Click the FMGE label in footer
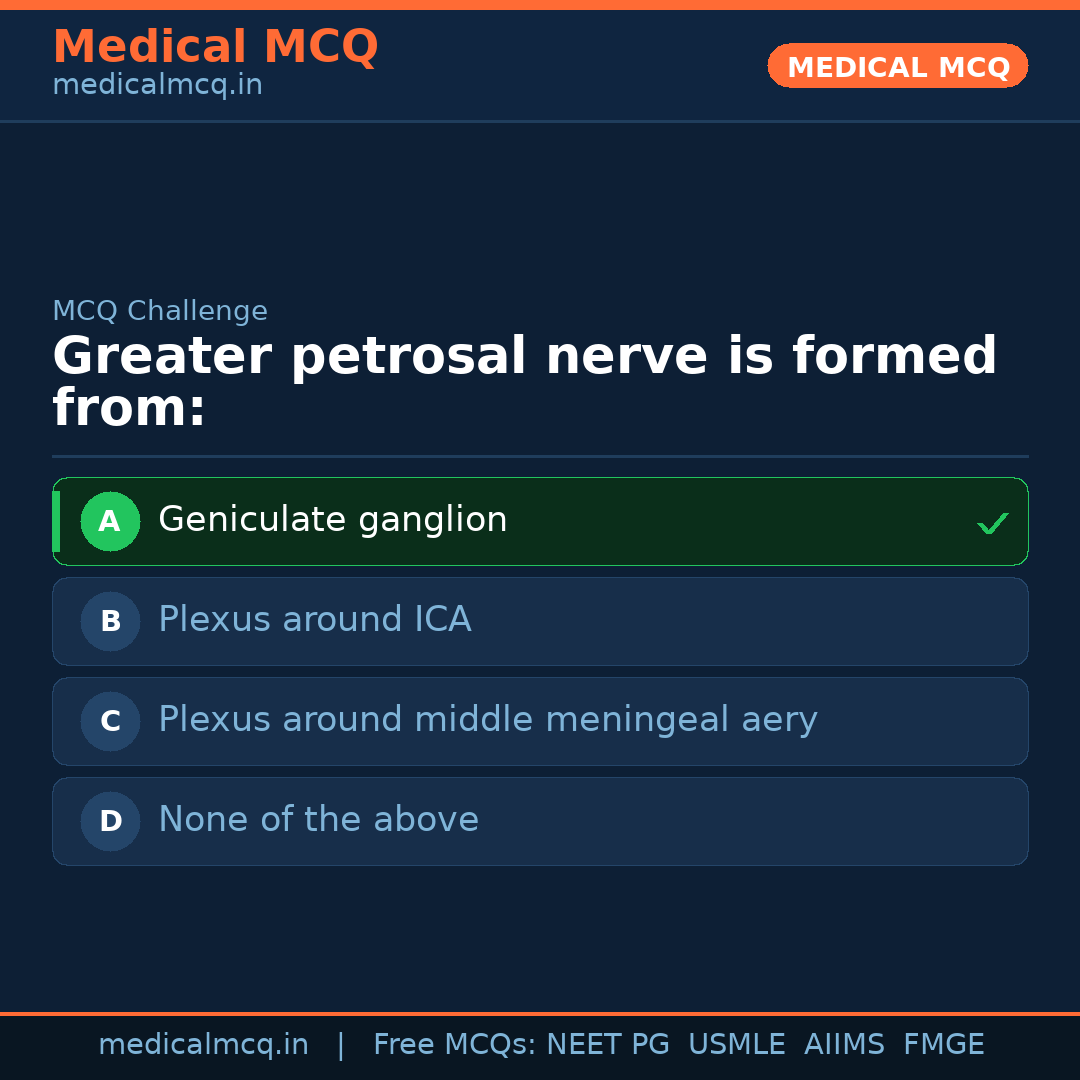 (944, 1045)
